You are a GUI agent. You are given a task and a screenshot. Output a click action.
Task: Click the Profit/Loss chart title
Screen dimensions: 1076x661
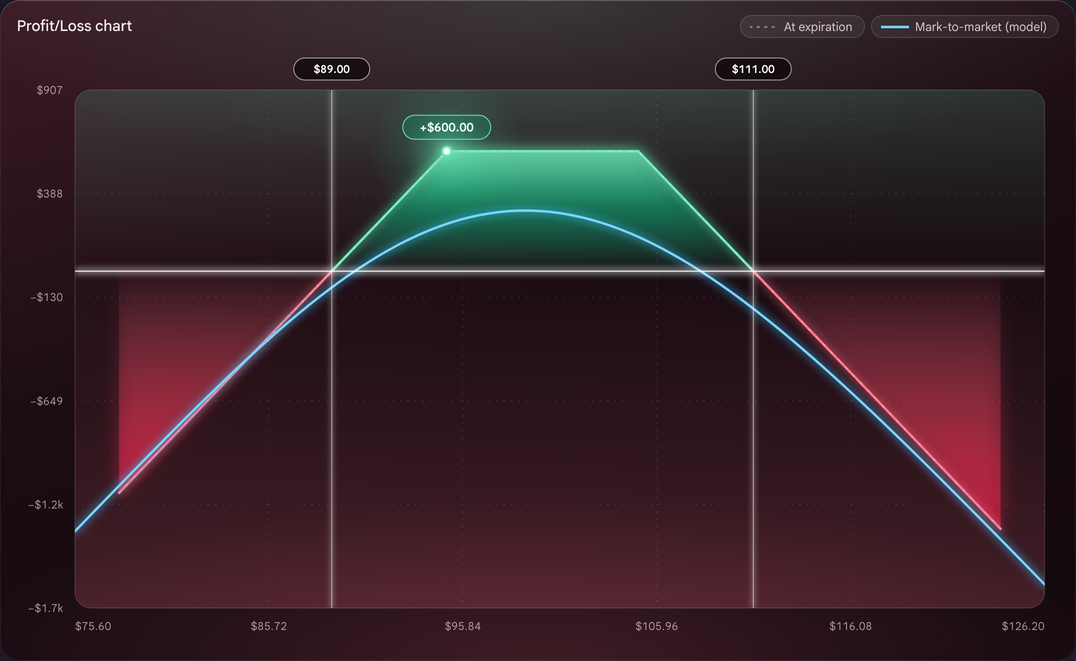[74, 26]
